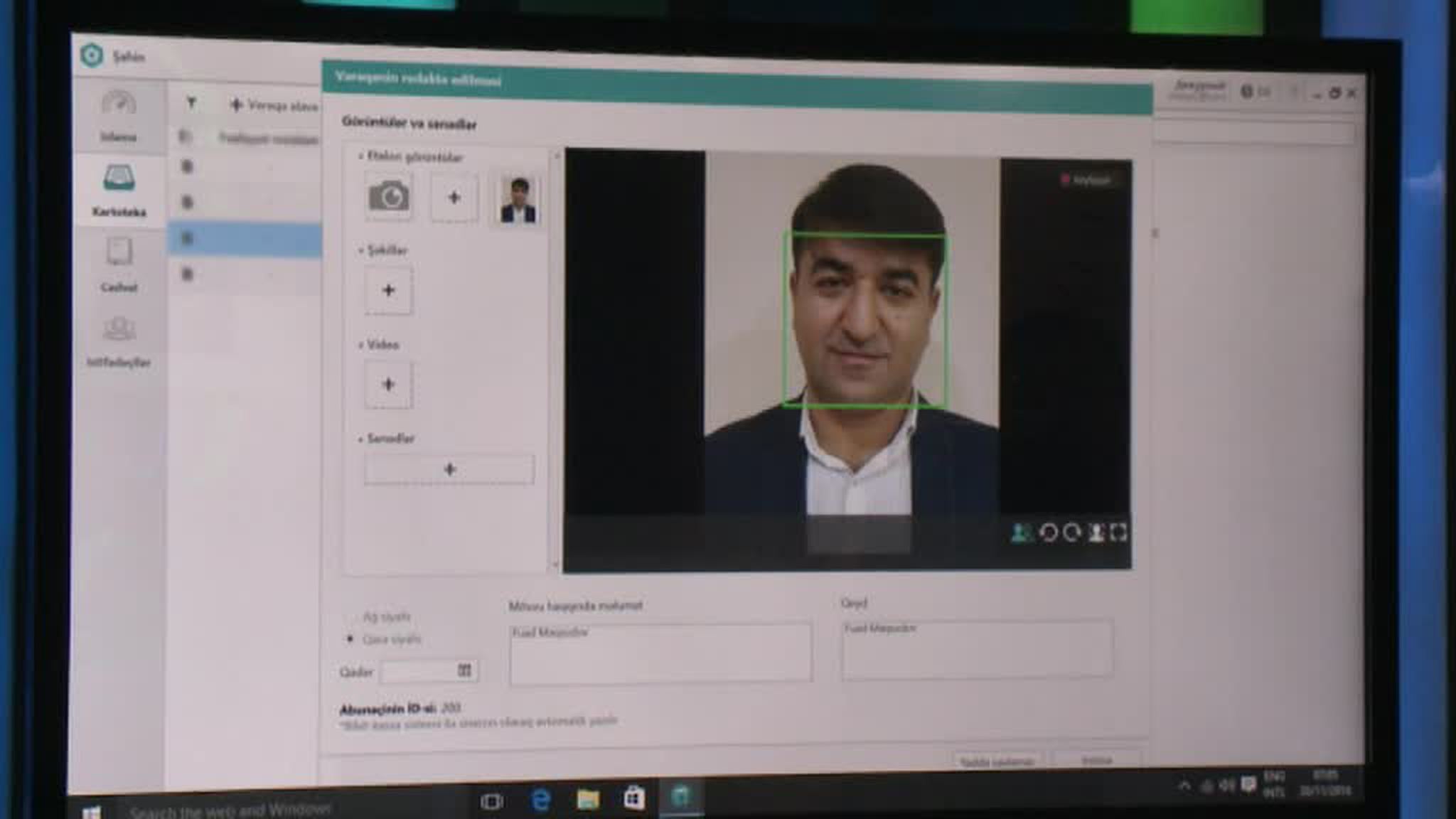Open the calendar date picker

click(x=464, y=670)
